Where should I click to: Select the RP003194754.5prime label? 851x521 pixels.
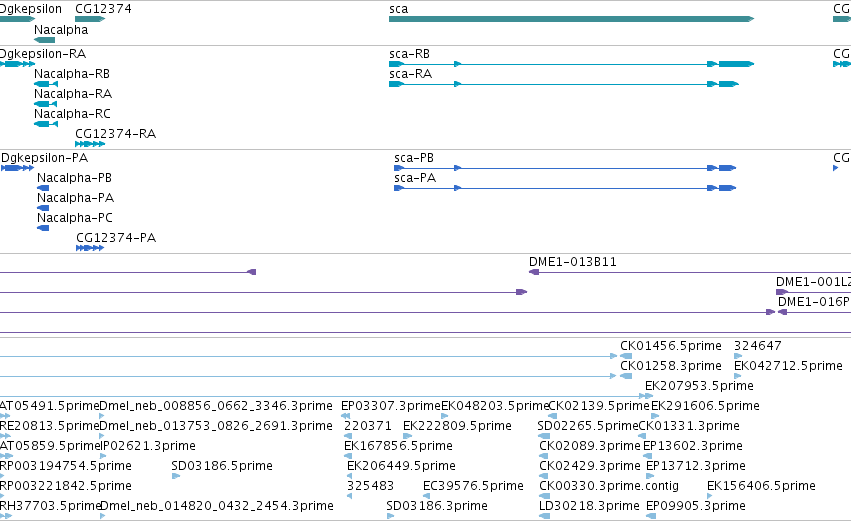tap(66, 467)
